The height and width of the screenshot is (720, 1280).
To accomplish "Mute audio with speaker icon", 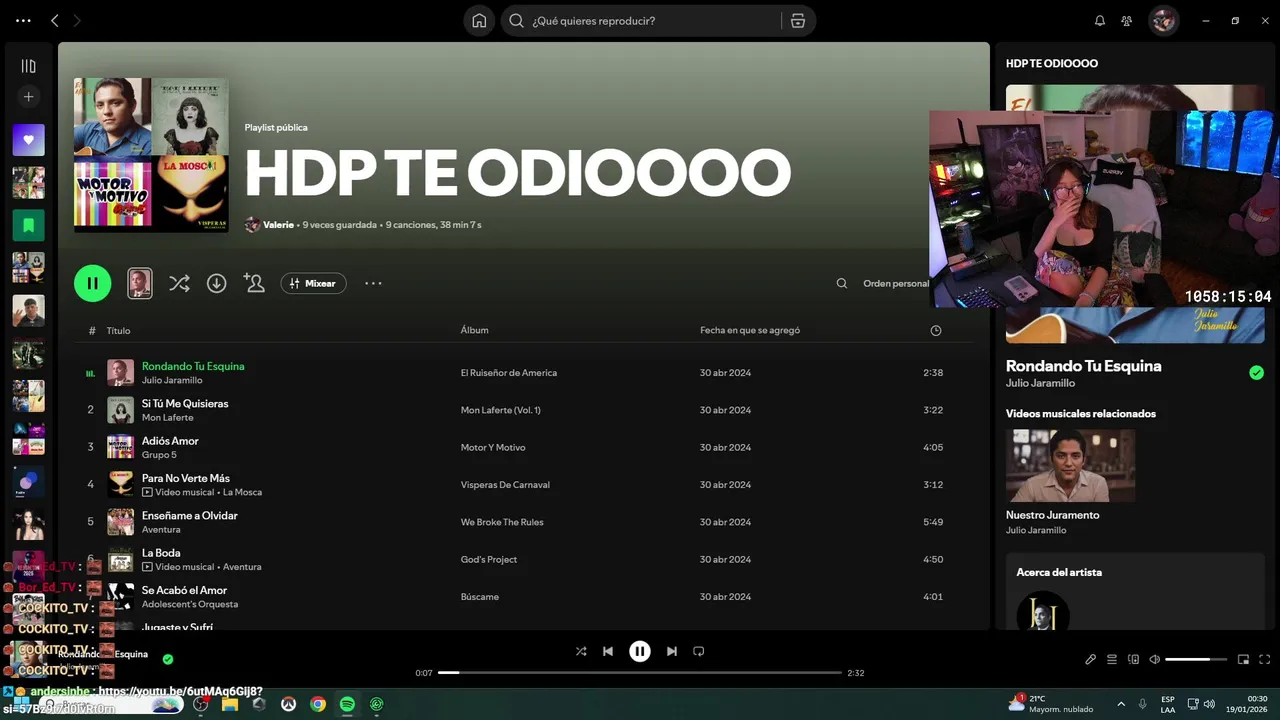I will point(1155,659).
